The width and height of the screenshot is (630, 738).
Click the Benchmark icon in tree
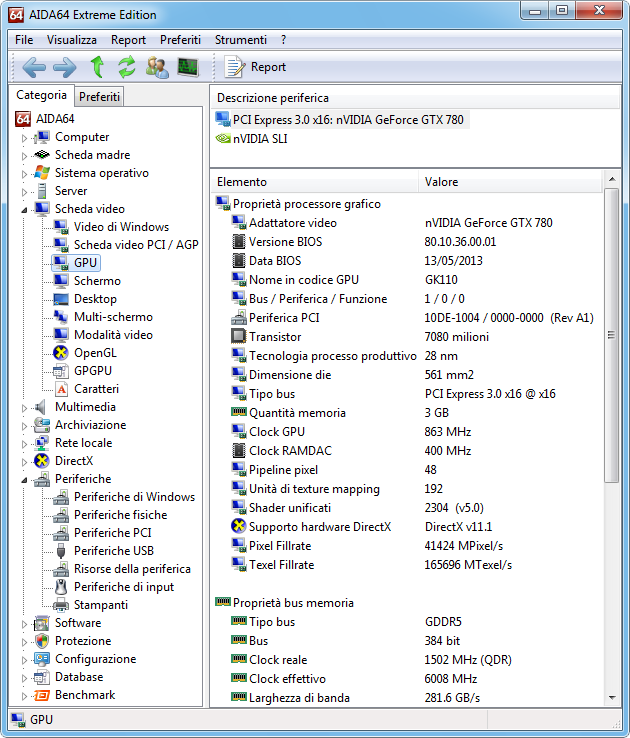pos(42,695)
